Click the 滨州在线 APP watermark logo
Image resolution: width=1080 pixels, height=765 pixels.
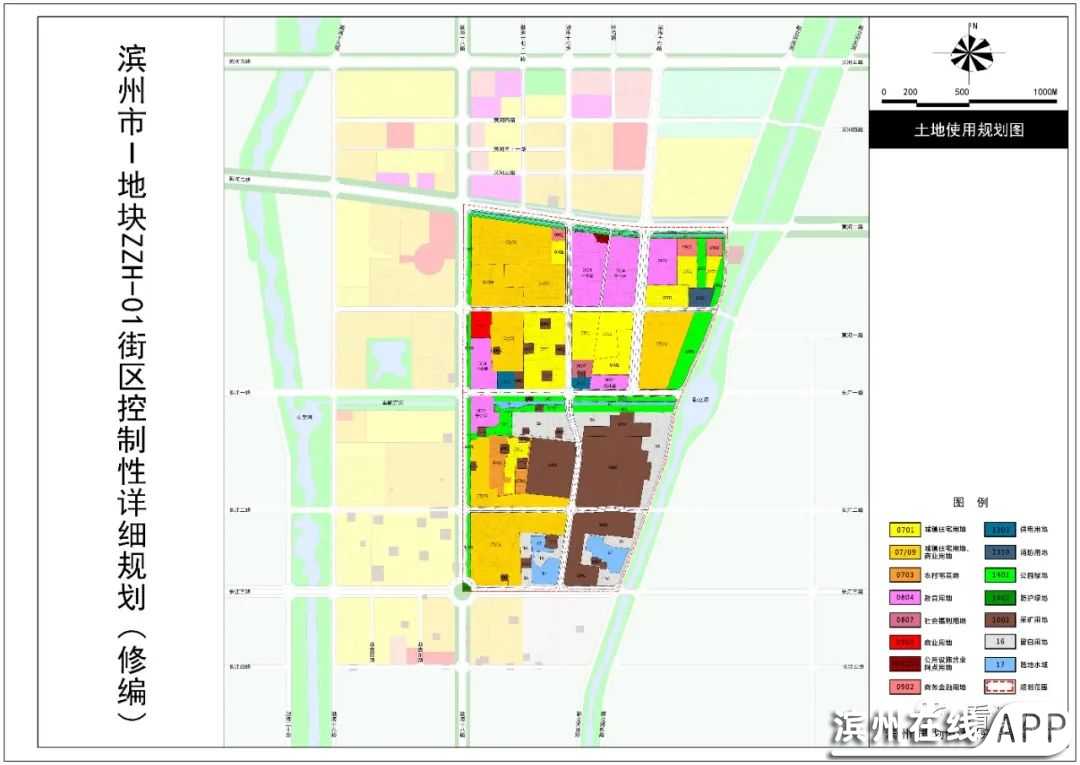(x=948, y=726)
